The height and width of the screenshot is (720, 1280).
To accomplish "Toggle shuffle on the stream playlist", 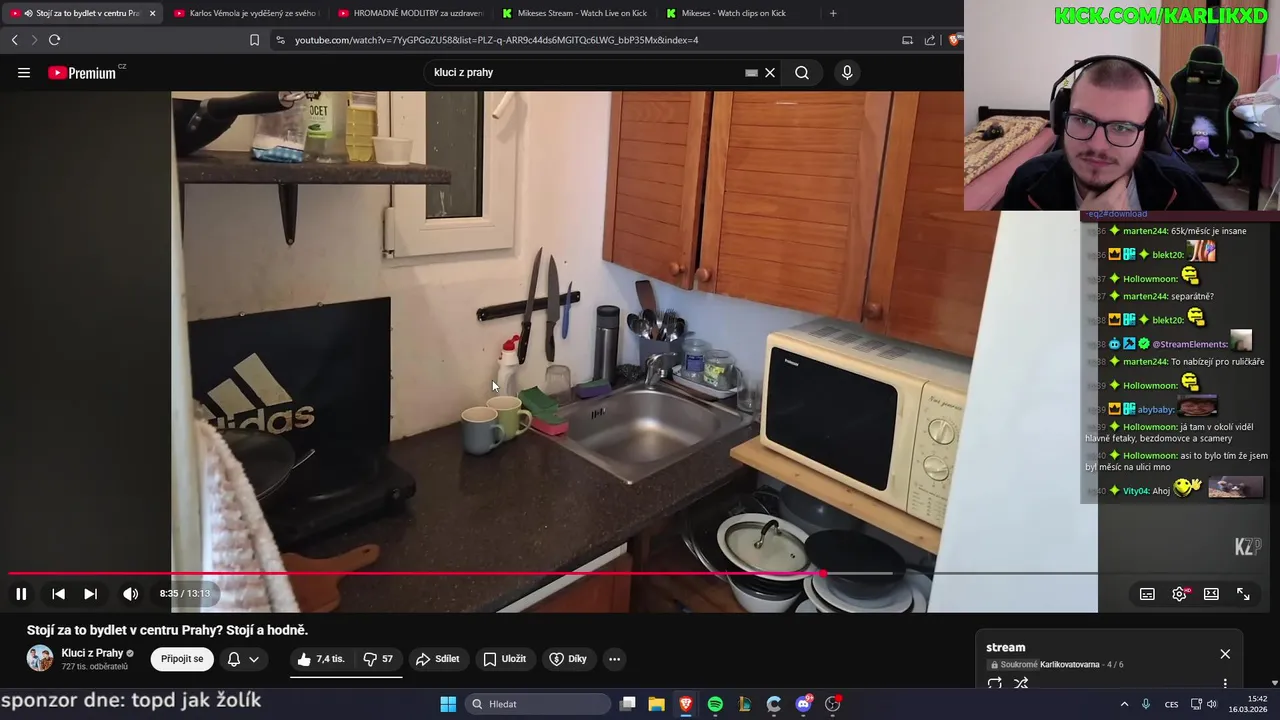I will pos(1021,684).
